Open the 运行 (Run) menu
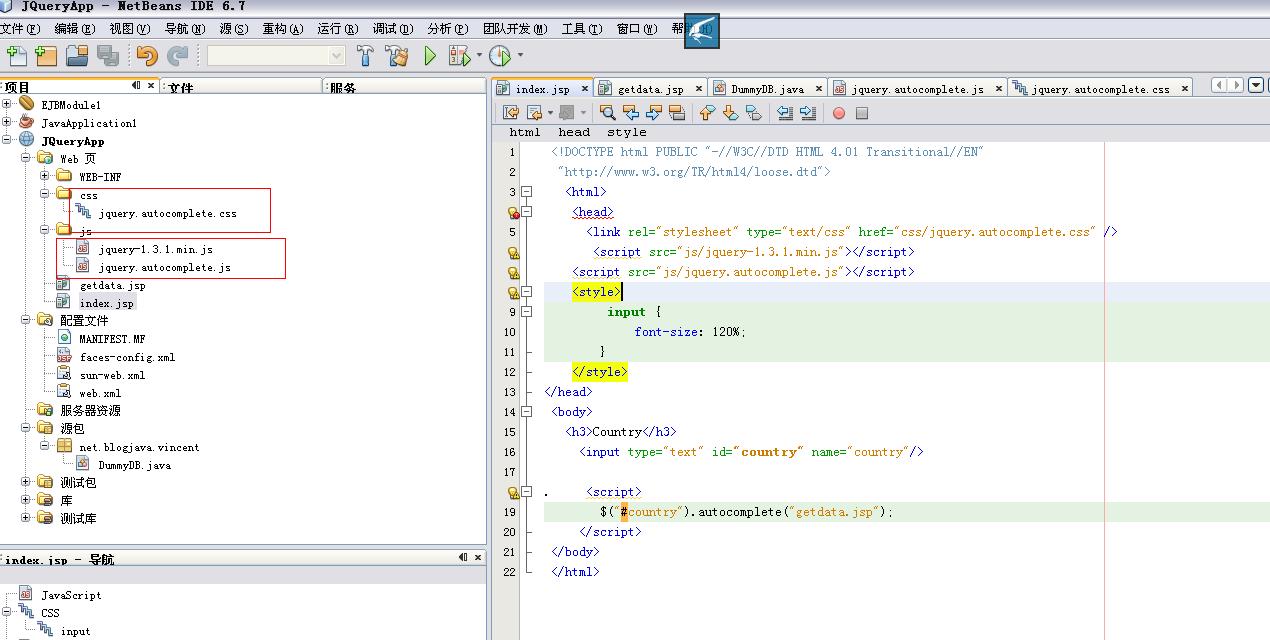The width and height of the screenshot is (1270, 640). [337, 29]
